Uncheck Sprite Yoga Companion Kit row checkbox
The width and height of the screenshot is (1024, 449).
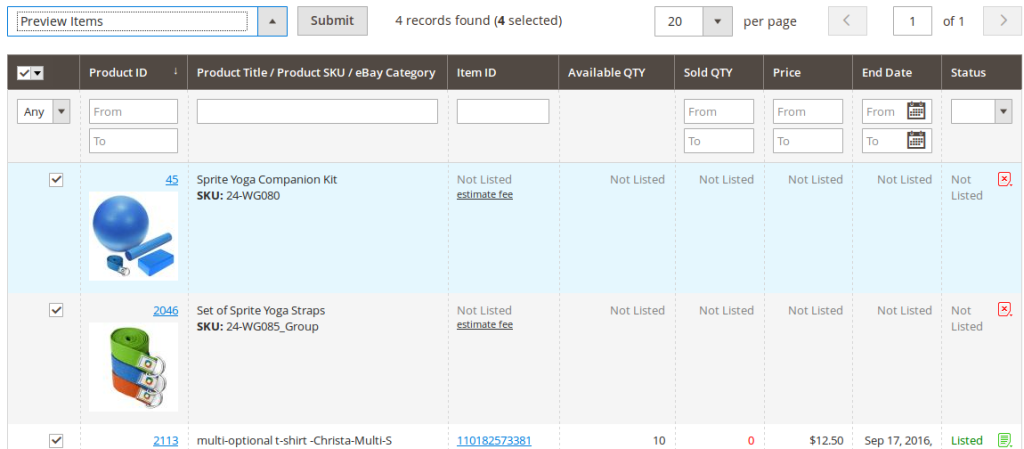[x=56, y=180]
